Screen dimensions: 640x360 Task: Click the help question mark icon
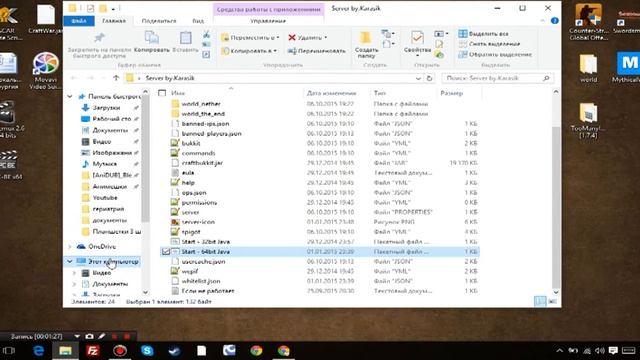(x=554, y=21)
